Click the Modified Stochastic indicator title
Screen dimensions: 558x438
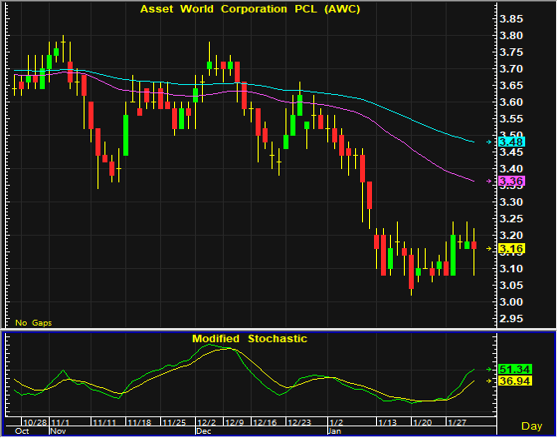pos(249,339)
